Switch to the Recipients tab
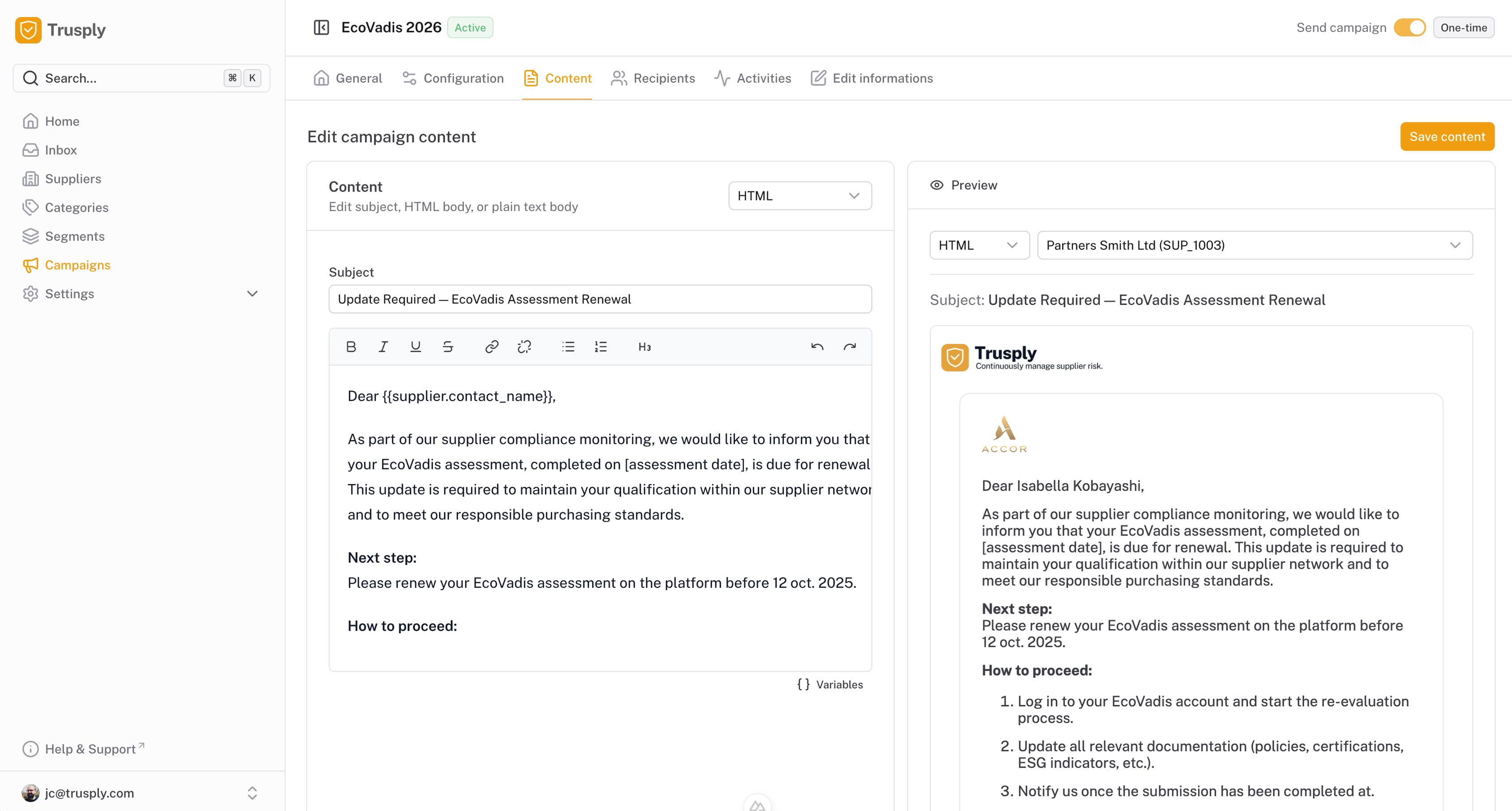This screenshot has height=811, width=1512. pyautogui.click(x=653, y=78)
